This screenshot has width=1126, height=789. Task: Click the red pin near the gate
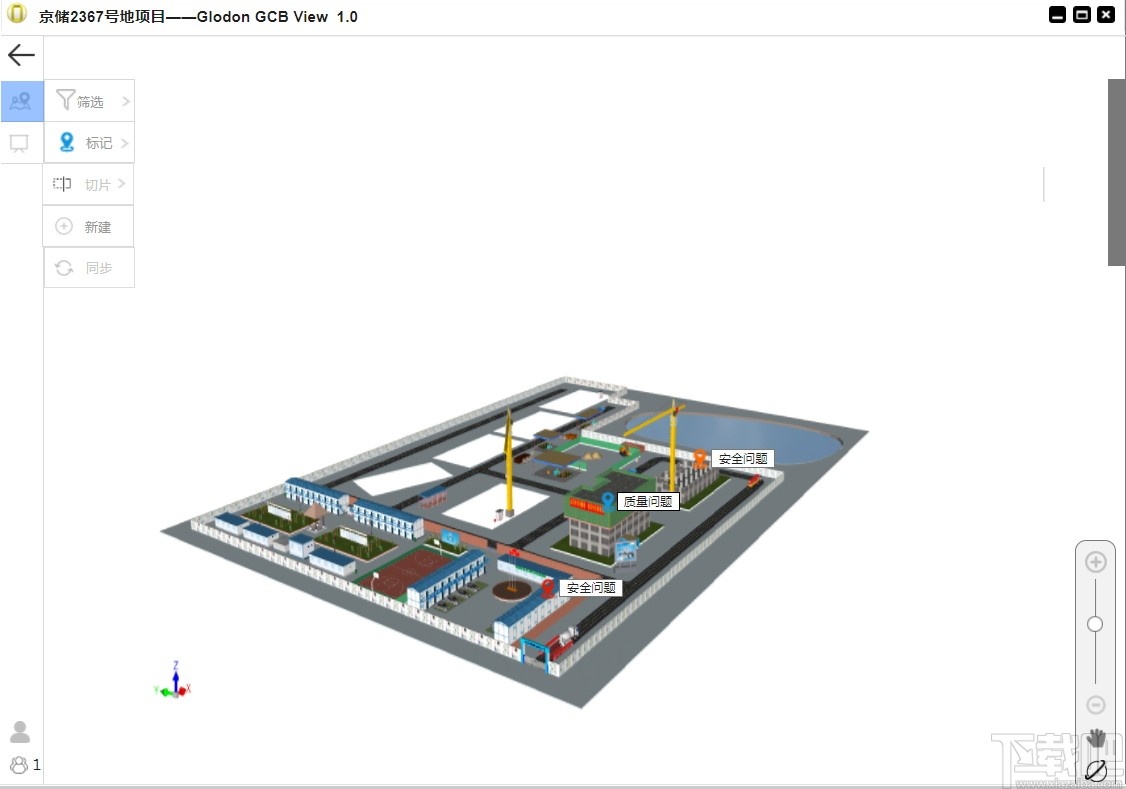click(548, 588)
